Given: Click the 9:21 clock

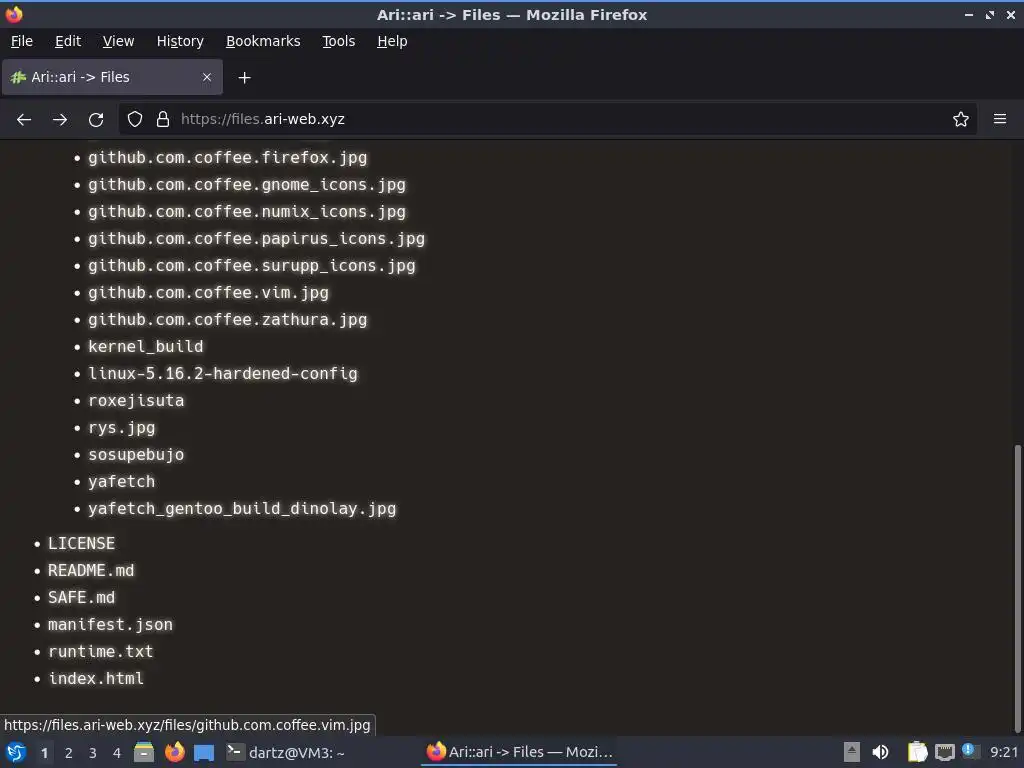Looking at the screenshot, I should tap(1004, 752).
